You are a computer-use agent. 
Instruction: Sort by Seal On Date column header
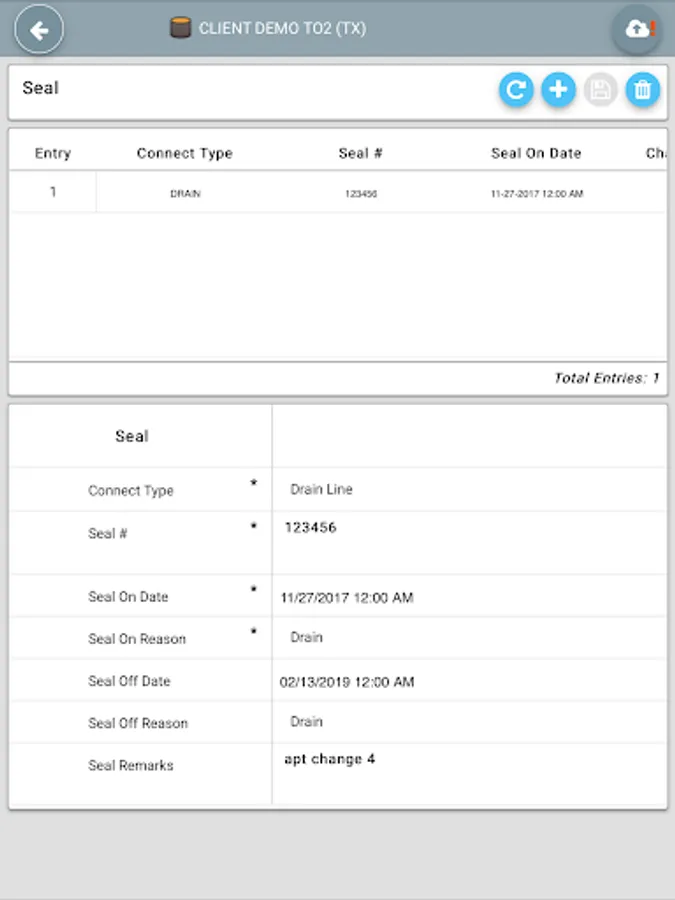536,153
